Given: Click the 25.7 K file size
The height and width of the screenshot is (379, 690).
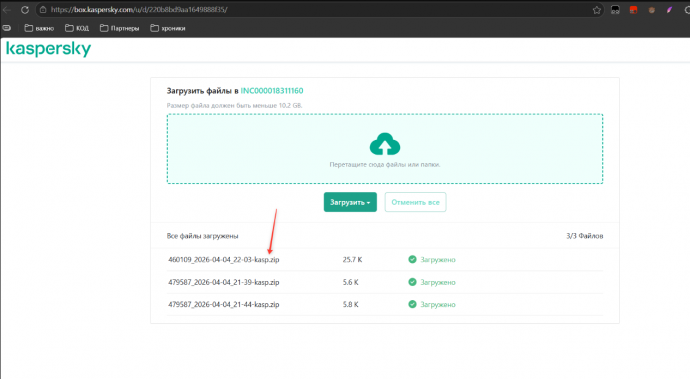Looking at the screenshot, I should pos(352,260).
